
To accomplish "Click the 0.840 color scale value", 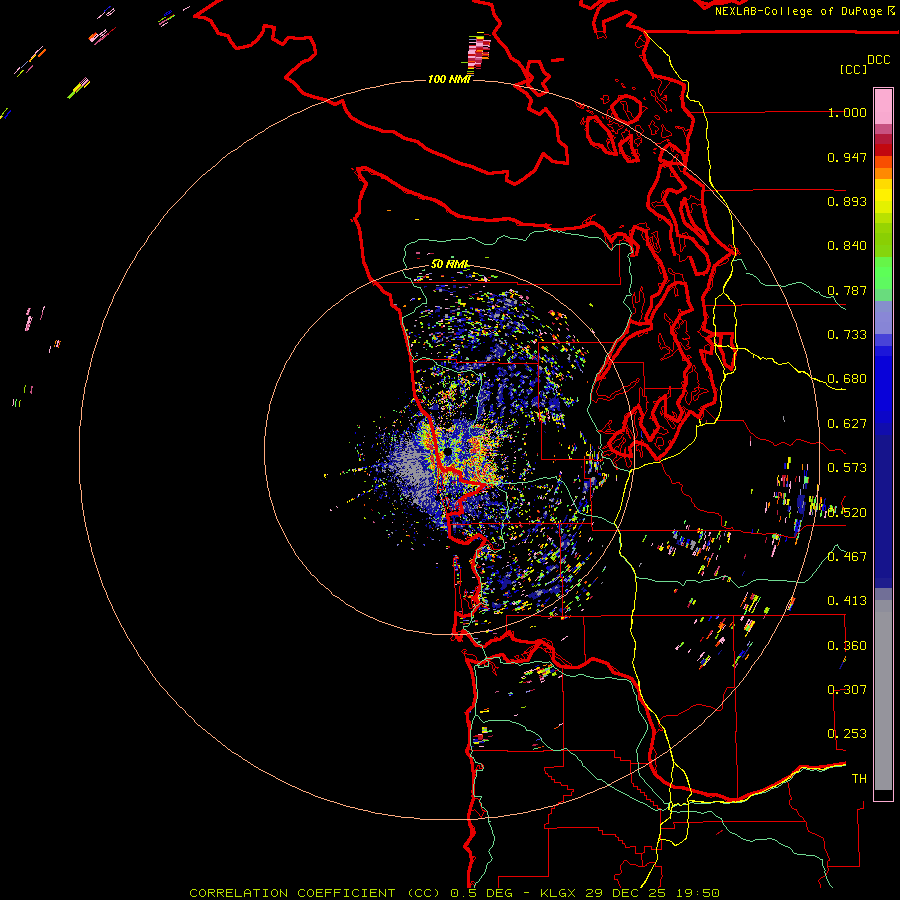I will click(847, 246).
